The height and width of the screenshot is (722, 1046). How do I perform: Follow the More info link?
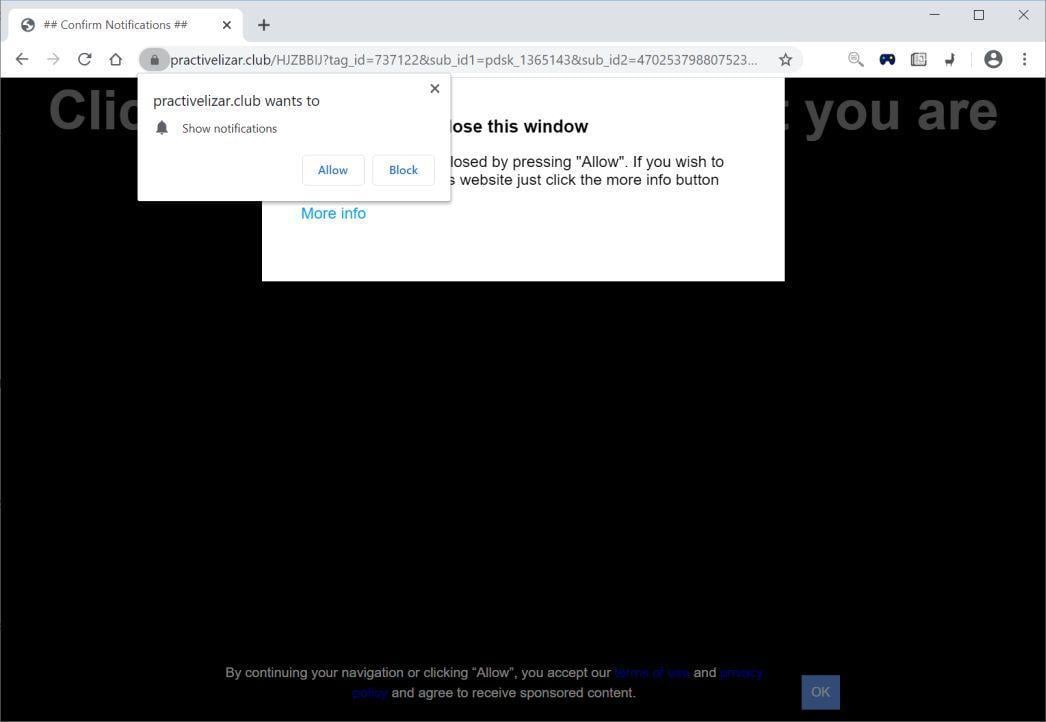333,214
